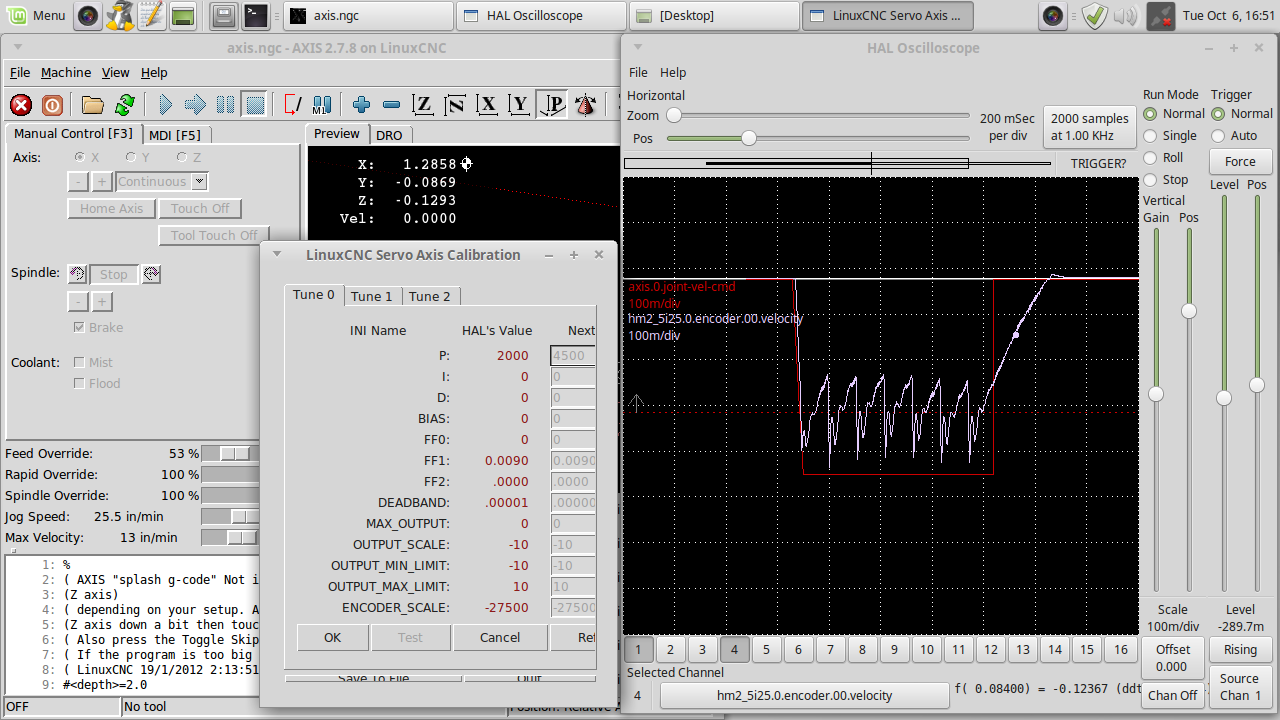Stop program execution square icon
The image size is (1280, 720).
tap(255, 104)
